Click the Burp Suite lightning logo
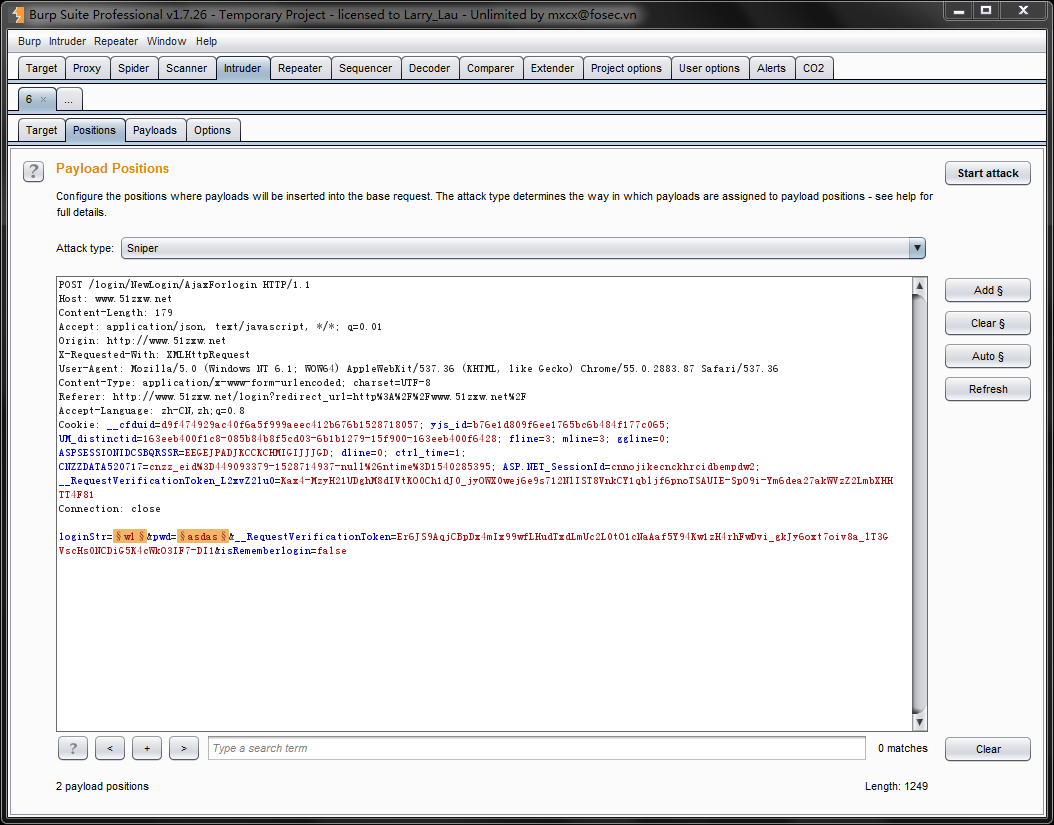The width and height of the screenshot is (1054, 825). (x=17, y=14)
